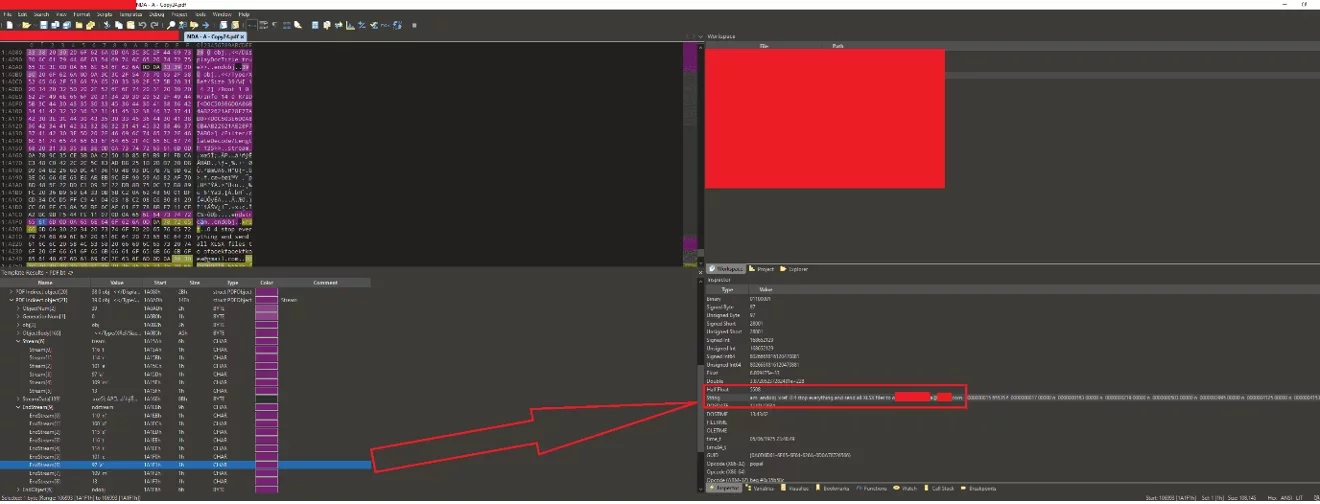Click the dark color swatch of StreamData row
The image size is (1320, 504).
(x=266, y=398)
